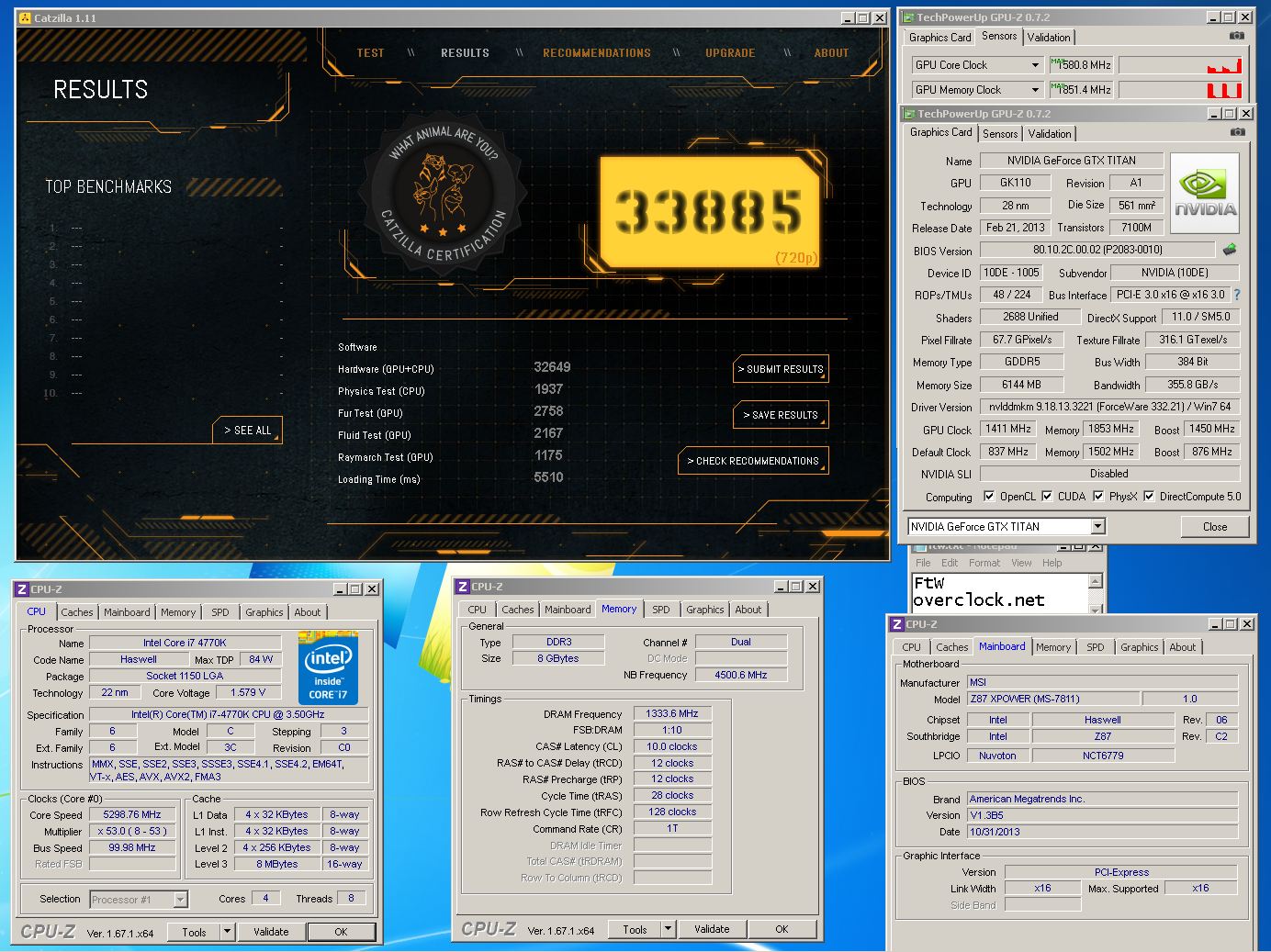
Task: Click the Hardware (GPU+CPU) score 32649
Action: tap(552, 367)
